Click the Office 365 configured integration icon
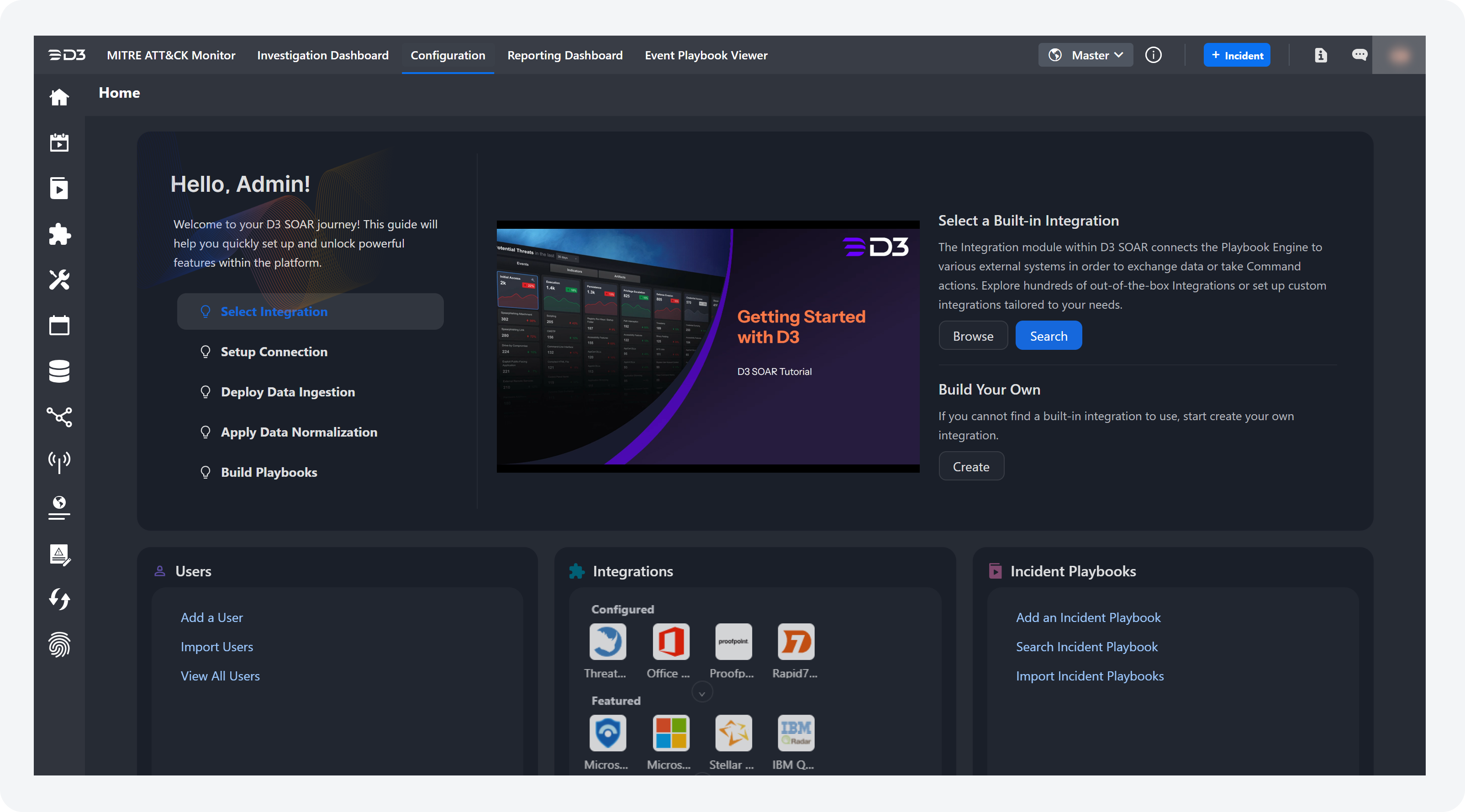Image resolution: width=1465 pixels, height=812 pixels. point(670,641)
